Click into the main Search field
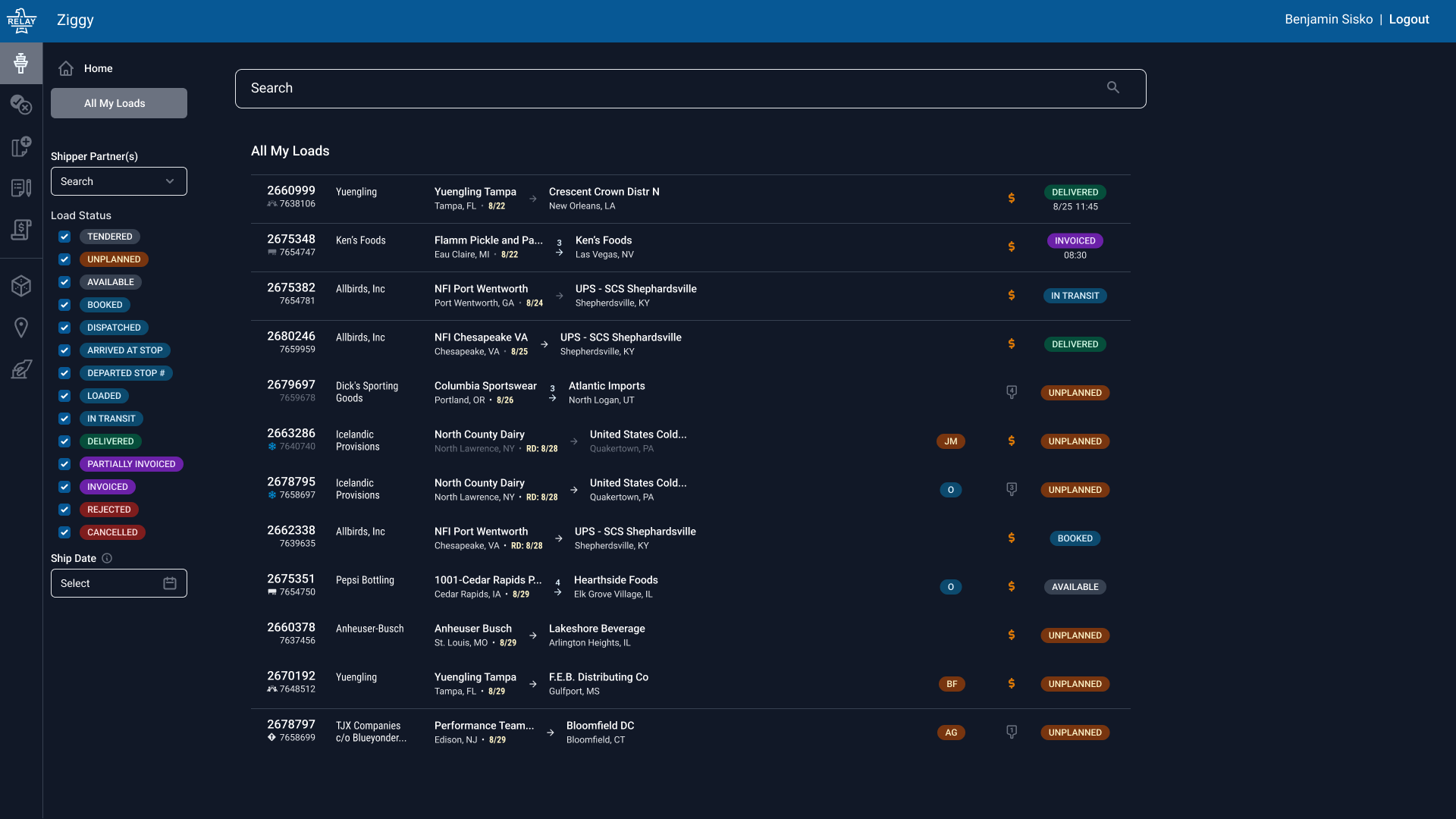1456x819 pixels. click(690, 89)
